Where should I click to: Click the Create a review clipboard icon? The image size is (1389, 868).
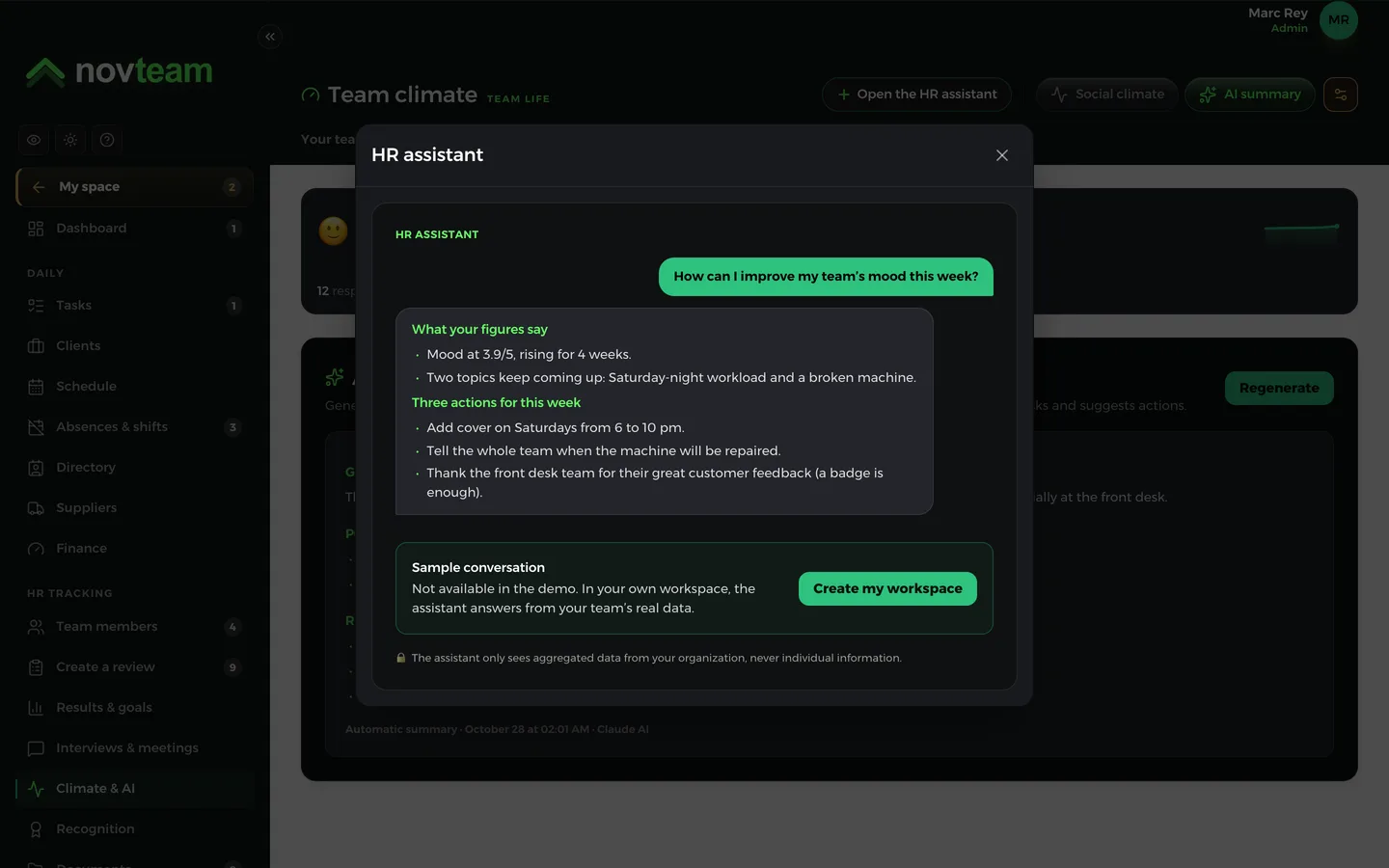tap(36, 667)
